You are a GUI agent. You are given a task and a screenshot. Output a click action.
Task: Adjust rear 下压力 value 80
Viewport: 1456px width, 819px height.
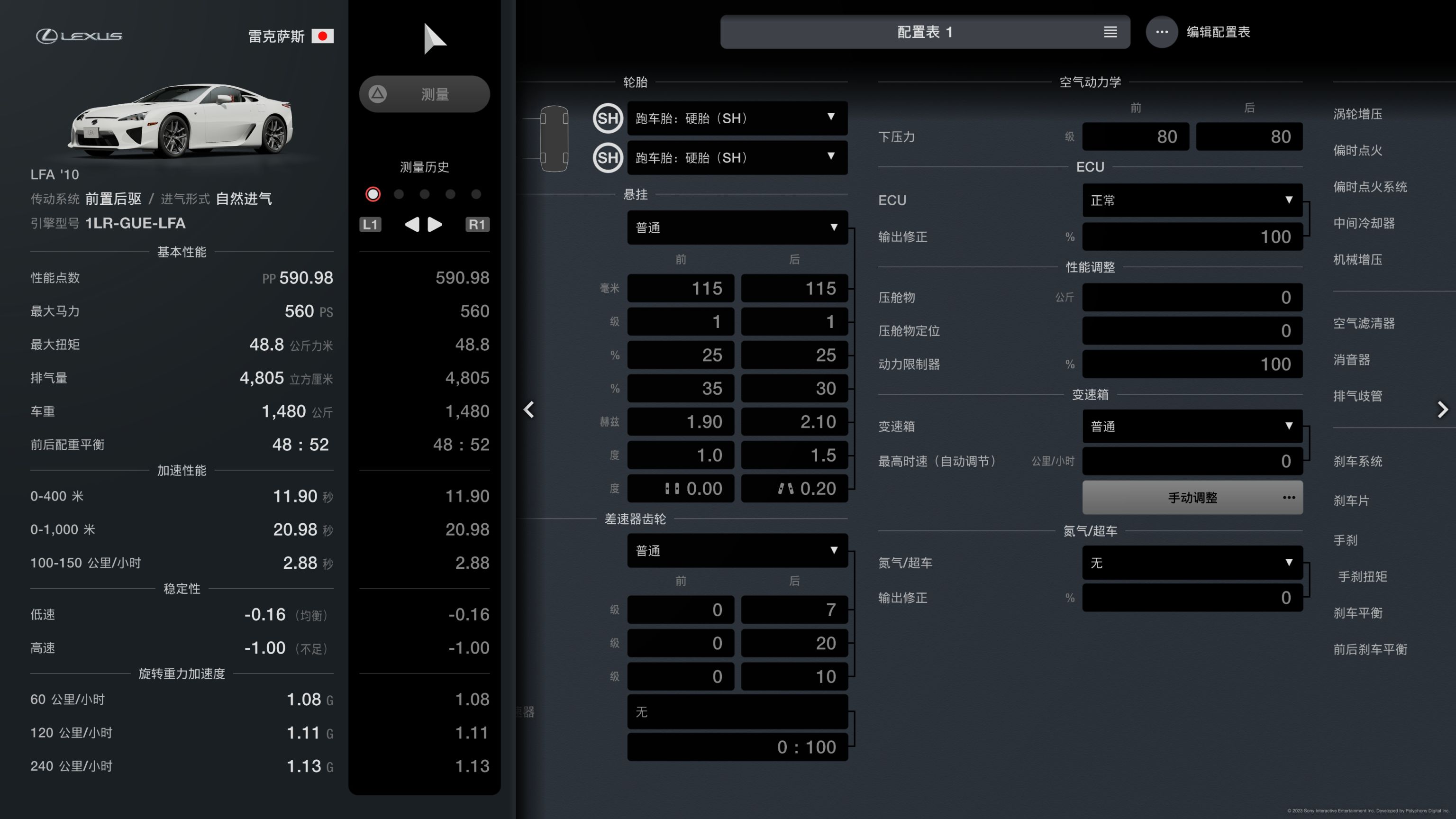1249,136
